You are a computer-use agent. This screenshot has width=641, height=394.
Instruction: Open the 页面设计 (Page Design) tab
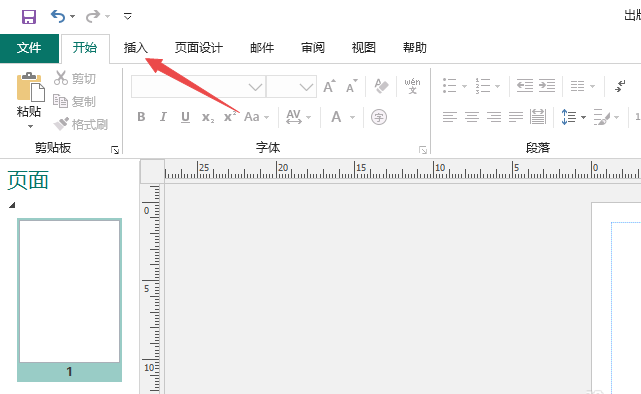point(199,48)
